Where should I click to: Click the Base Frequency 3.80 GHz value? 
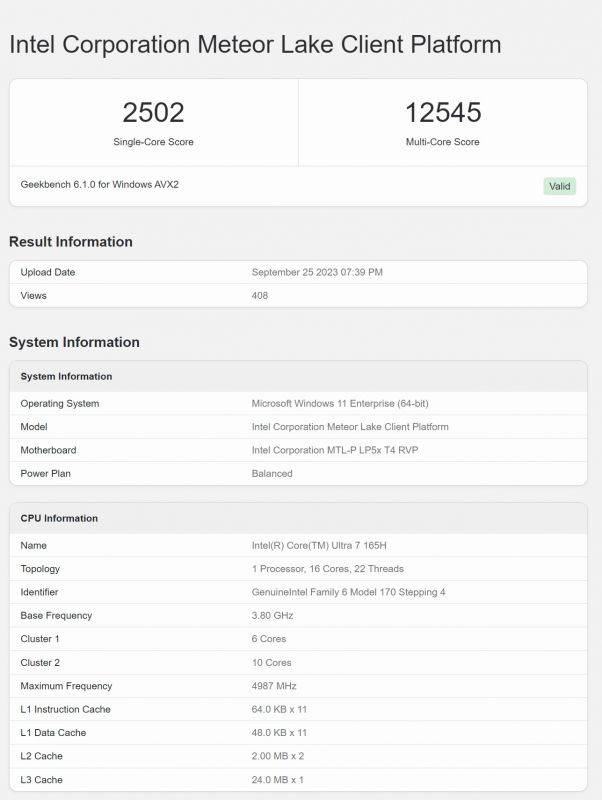click(272, 616)
